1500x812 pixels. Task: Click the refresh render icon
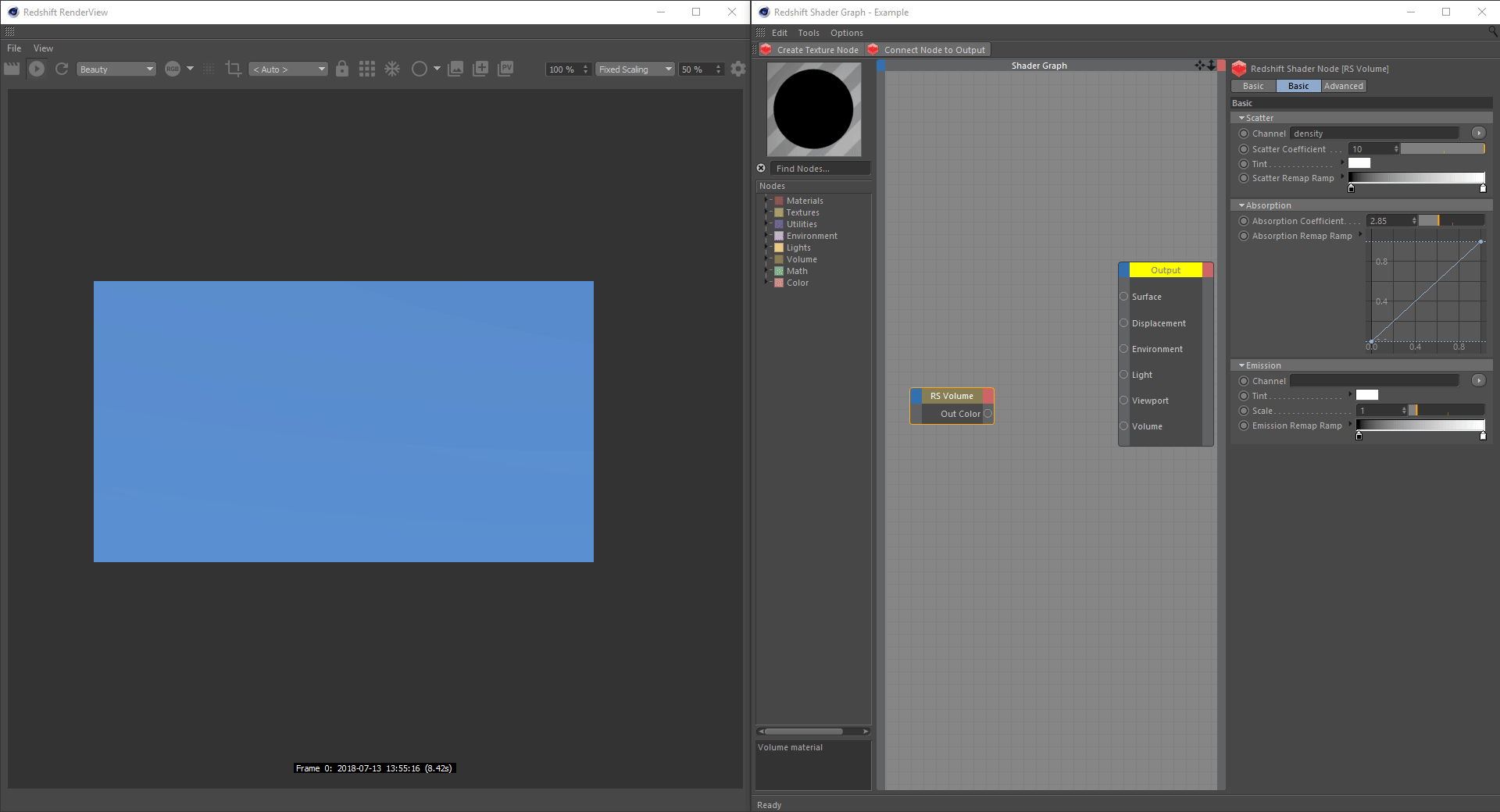[x=62, y=69]
